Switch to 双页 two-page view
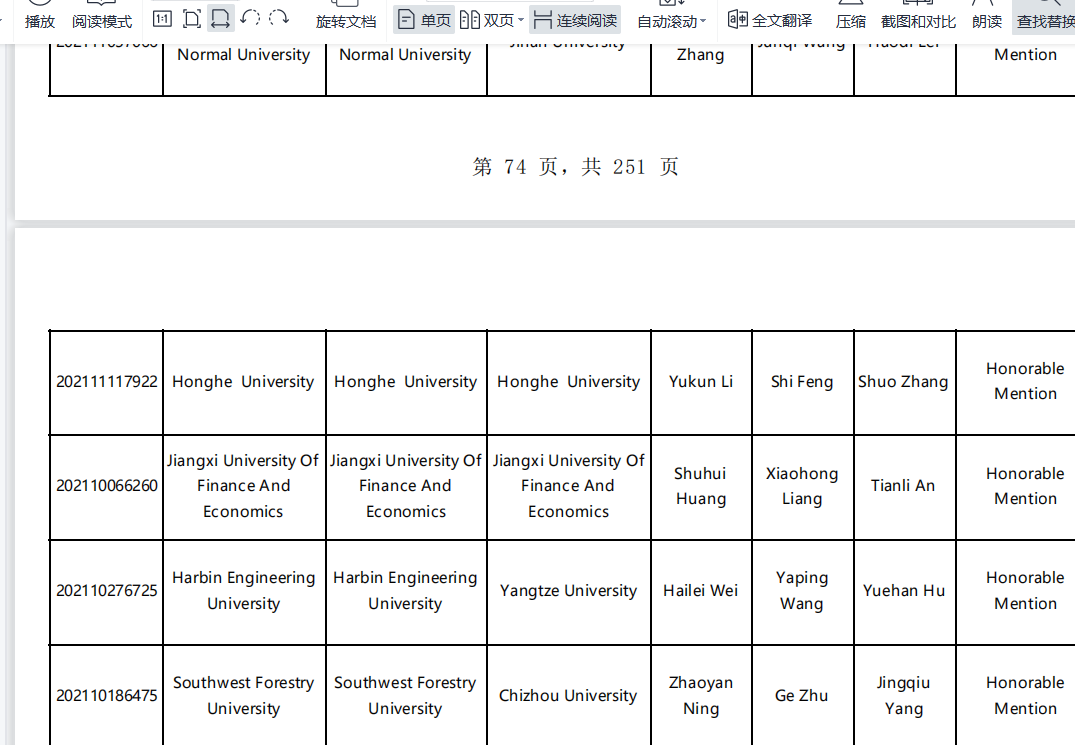 (x=486, y=21)
